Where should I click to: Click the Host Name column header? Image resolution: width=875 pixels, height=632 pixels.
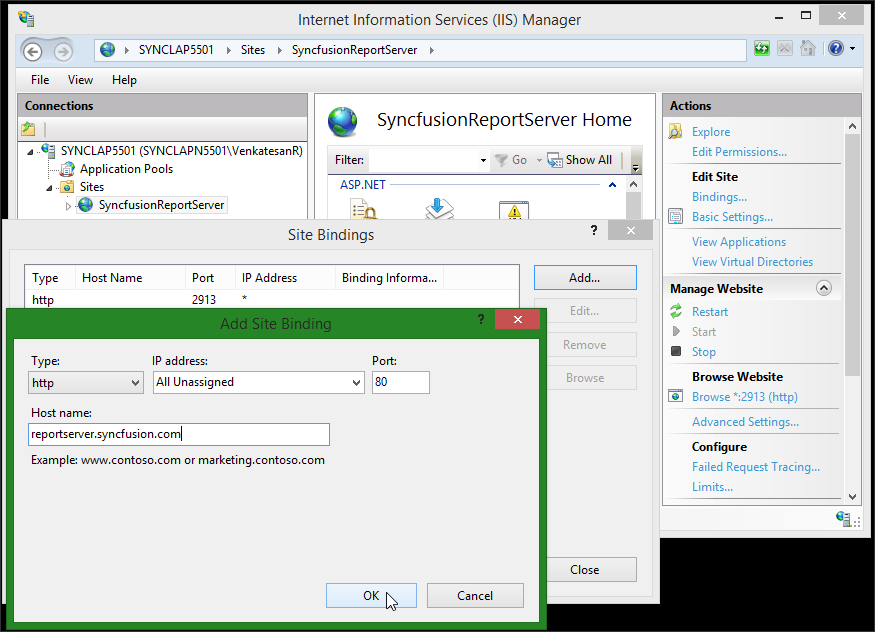(130, 278)
